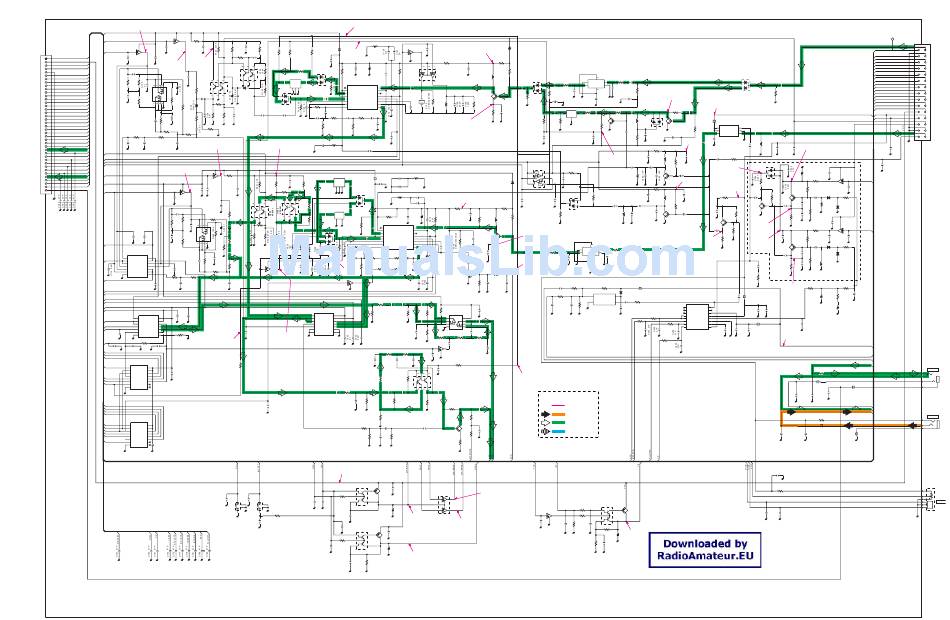Click the cyan line legend swatch
Viewport: 950px width, 620px height.
tap(558, 432)
